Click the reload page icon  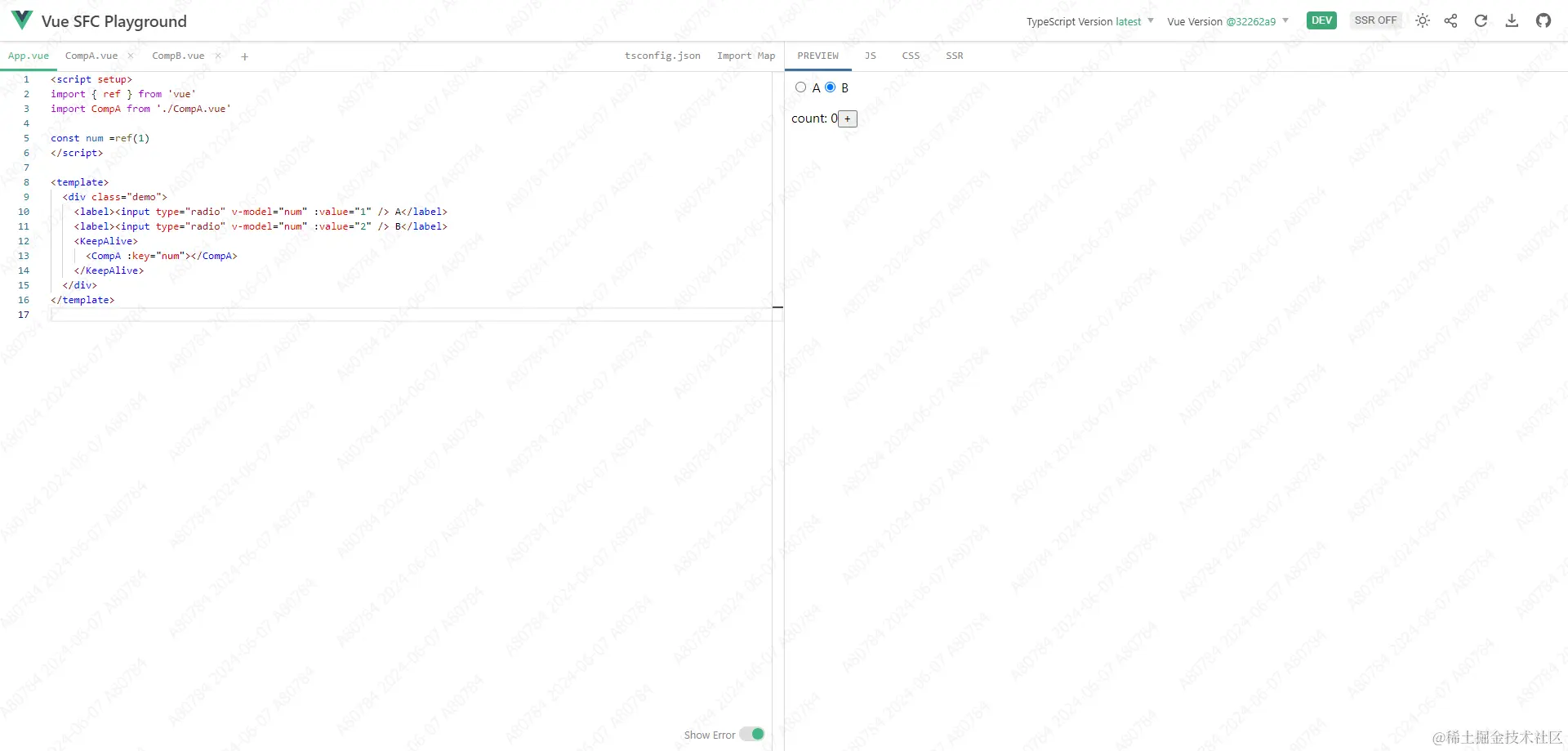1481,20
